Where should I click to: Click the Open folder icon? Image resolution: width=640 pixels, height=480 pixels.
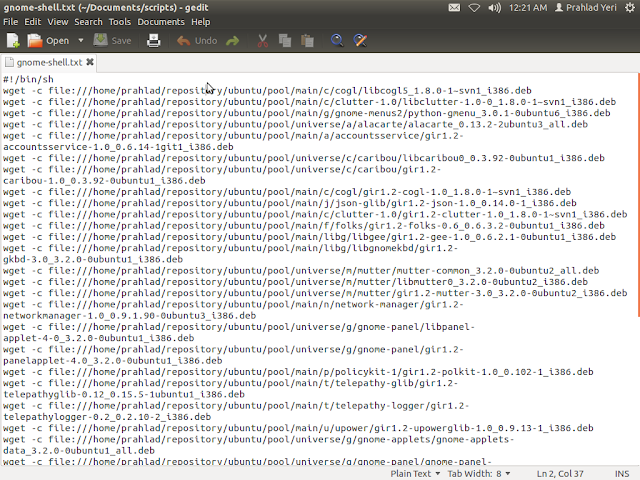click(35, 40)
